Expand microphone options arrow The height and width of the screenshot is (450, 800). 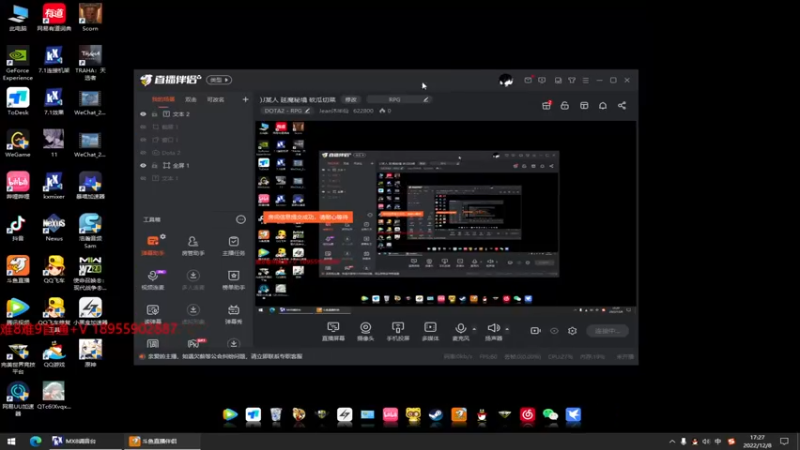click(x=474, y=329)
